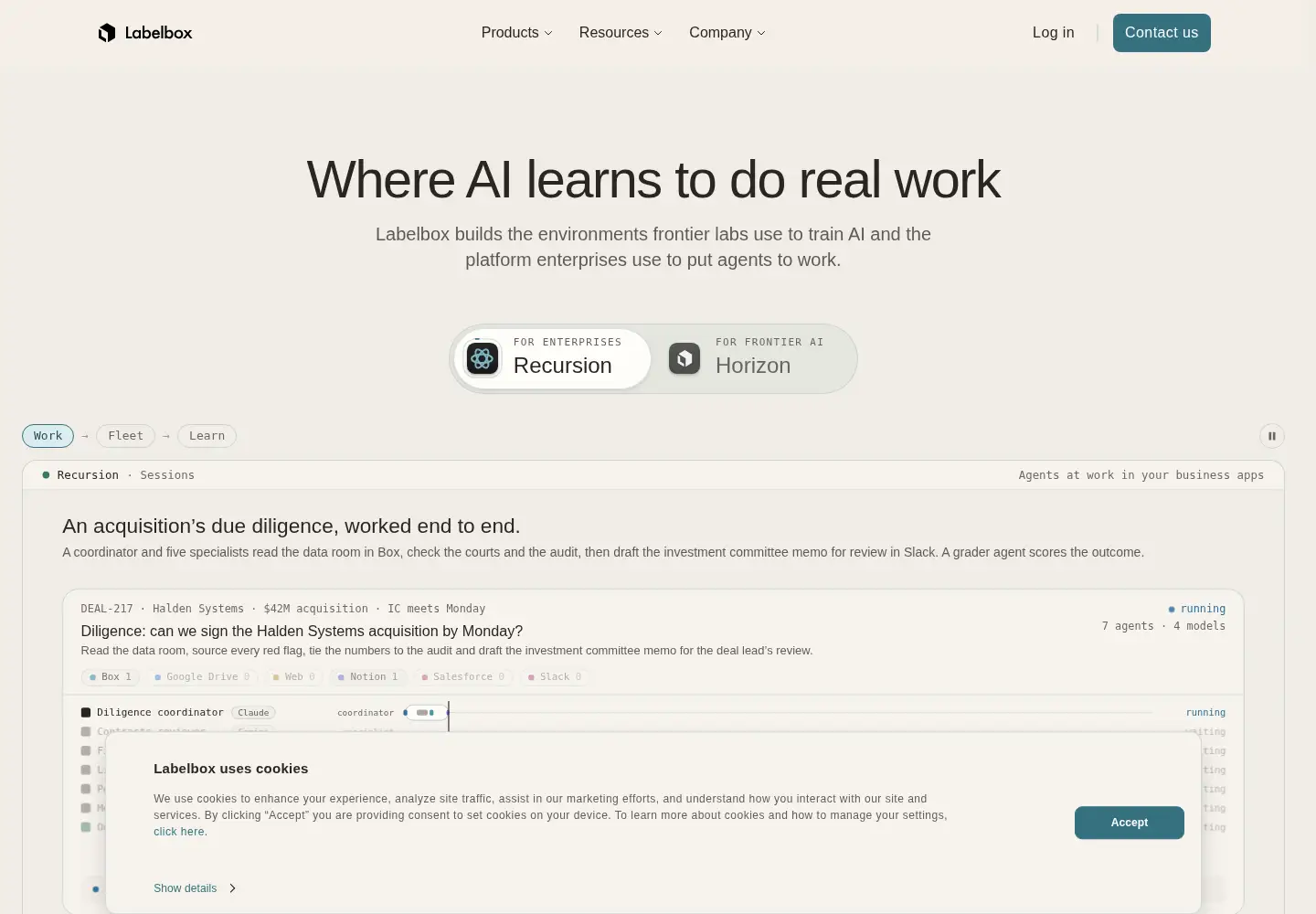Select the Learn step tab
The image size is (1316, 914).
pos(207,436)
